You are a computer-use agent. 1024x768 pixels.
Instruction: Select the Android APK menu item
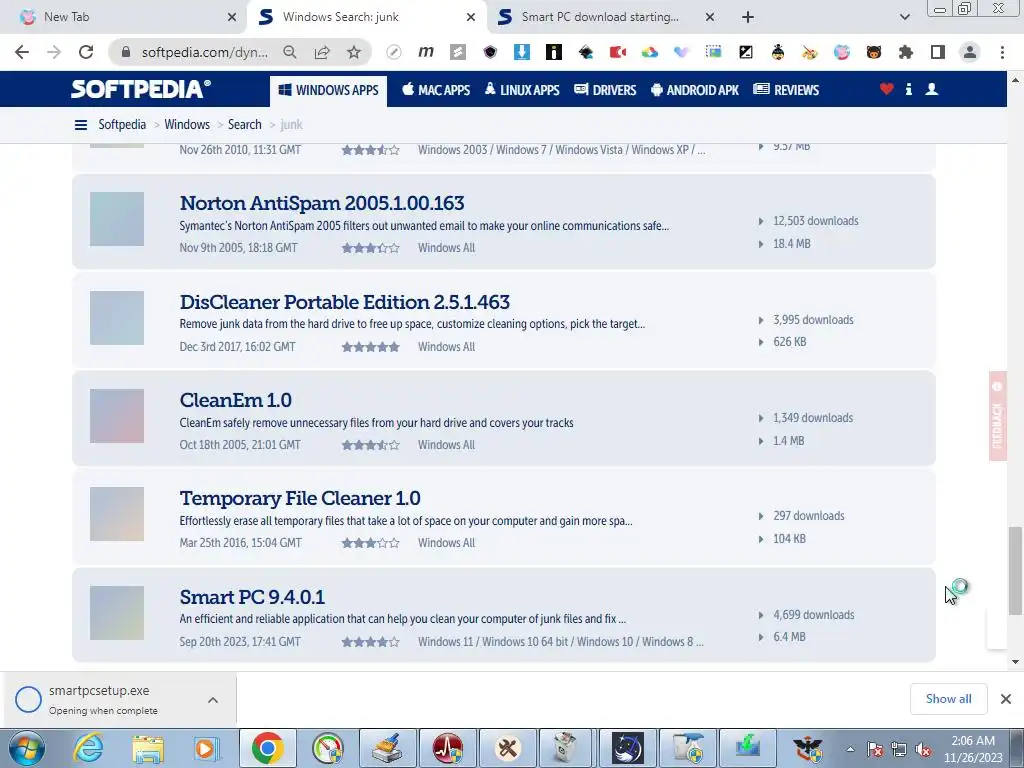point(695,90)
